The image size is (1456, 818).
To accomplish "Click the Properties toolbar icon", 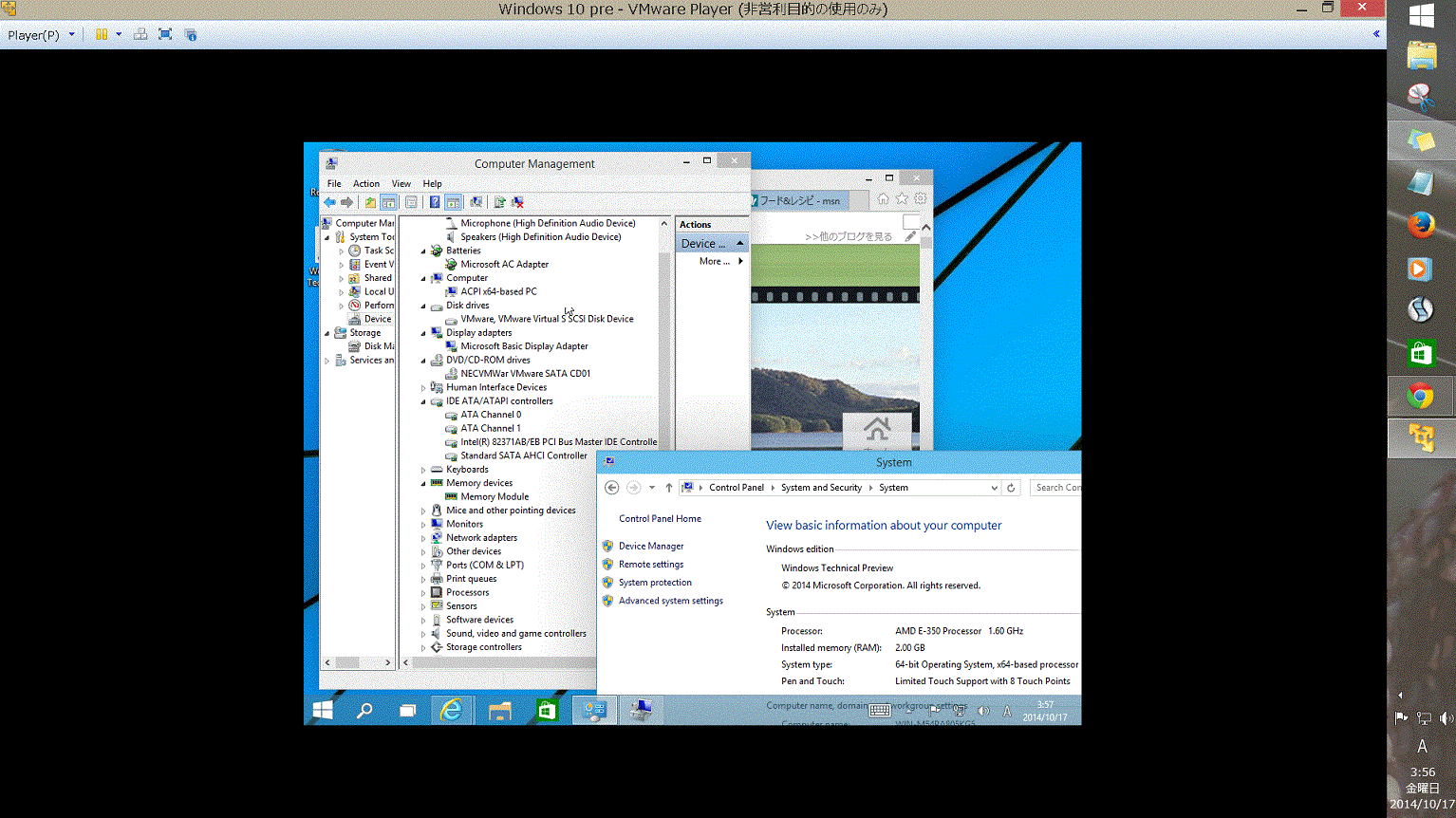I will (411, 202).
